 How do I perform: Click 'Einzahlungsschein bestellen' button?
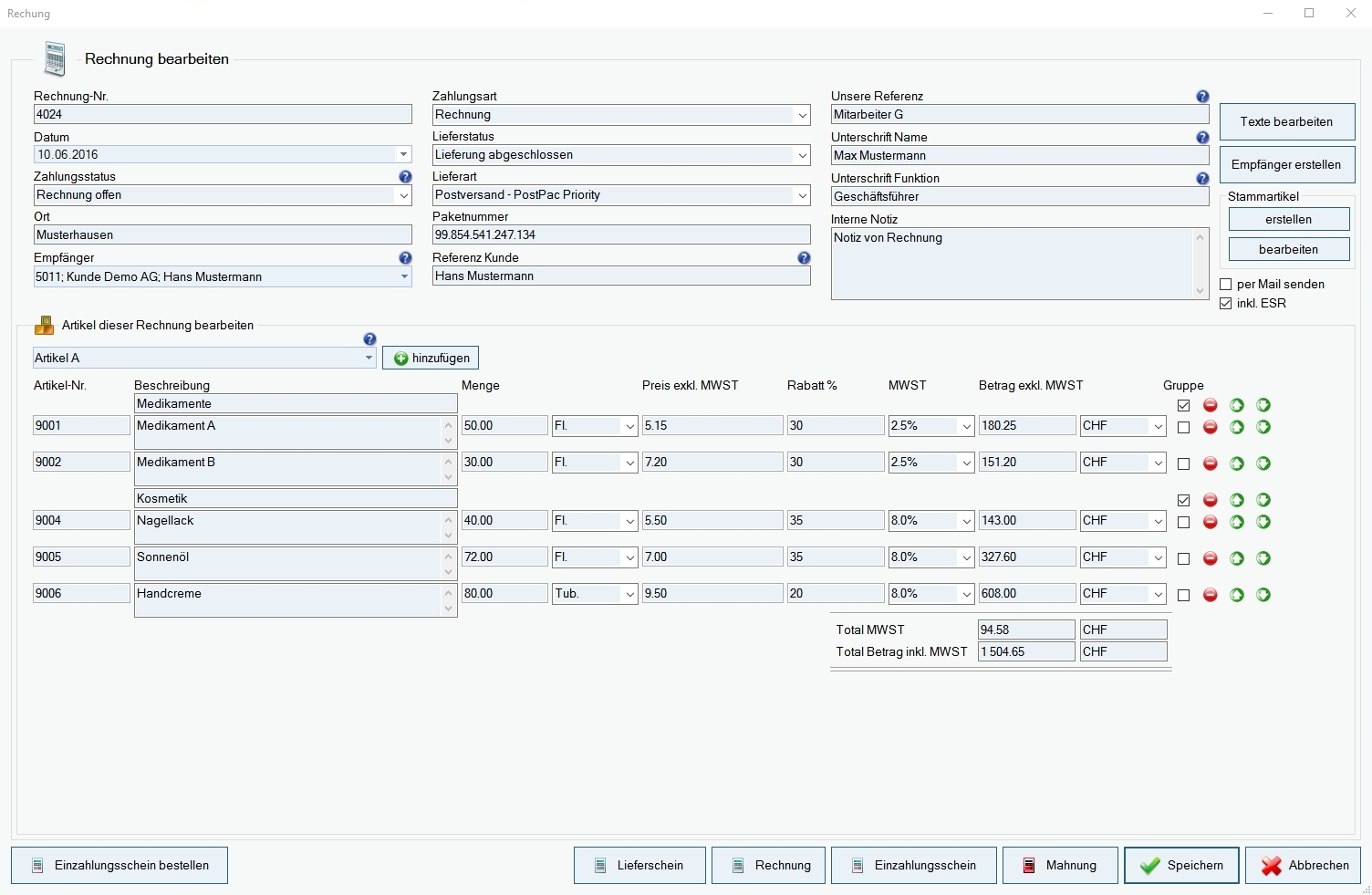pyautogui.click(x=120, y=866)
